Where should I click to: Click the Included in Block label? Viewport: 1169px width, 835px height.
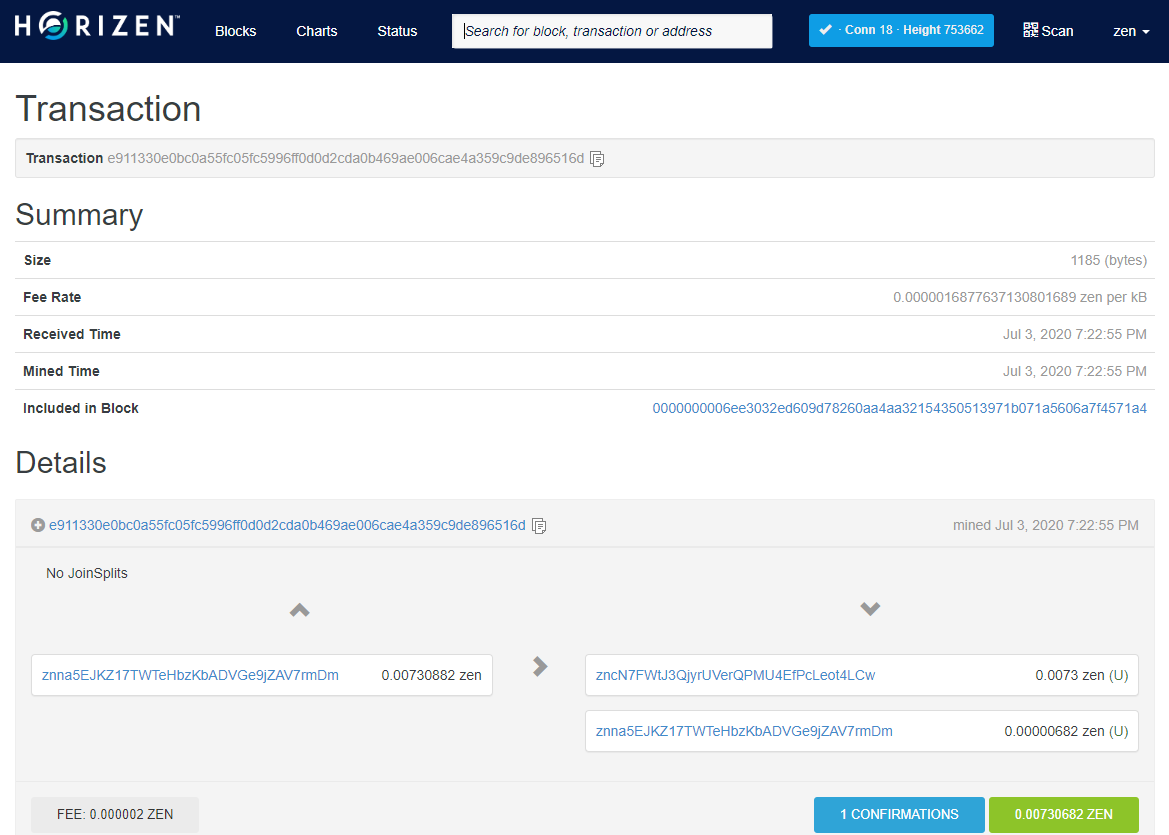click(x=81, y=408)
